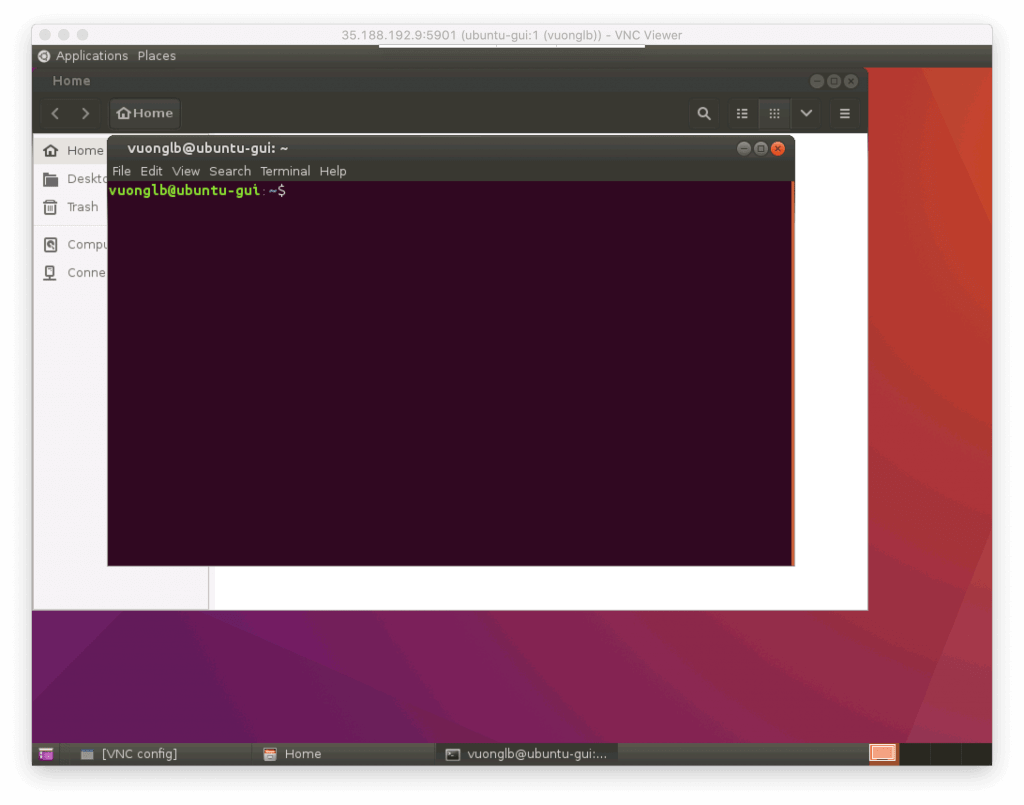This screenshot has height=805, width=1024.
Task: Select Desktop folder in the sidebar
Action: [x=71, y=179]
